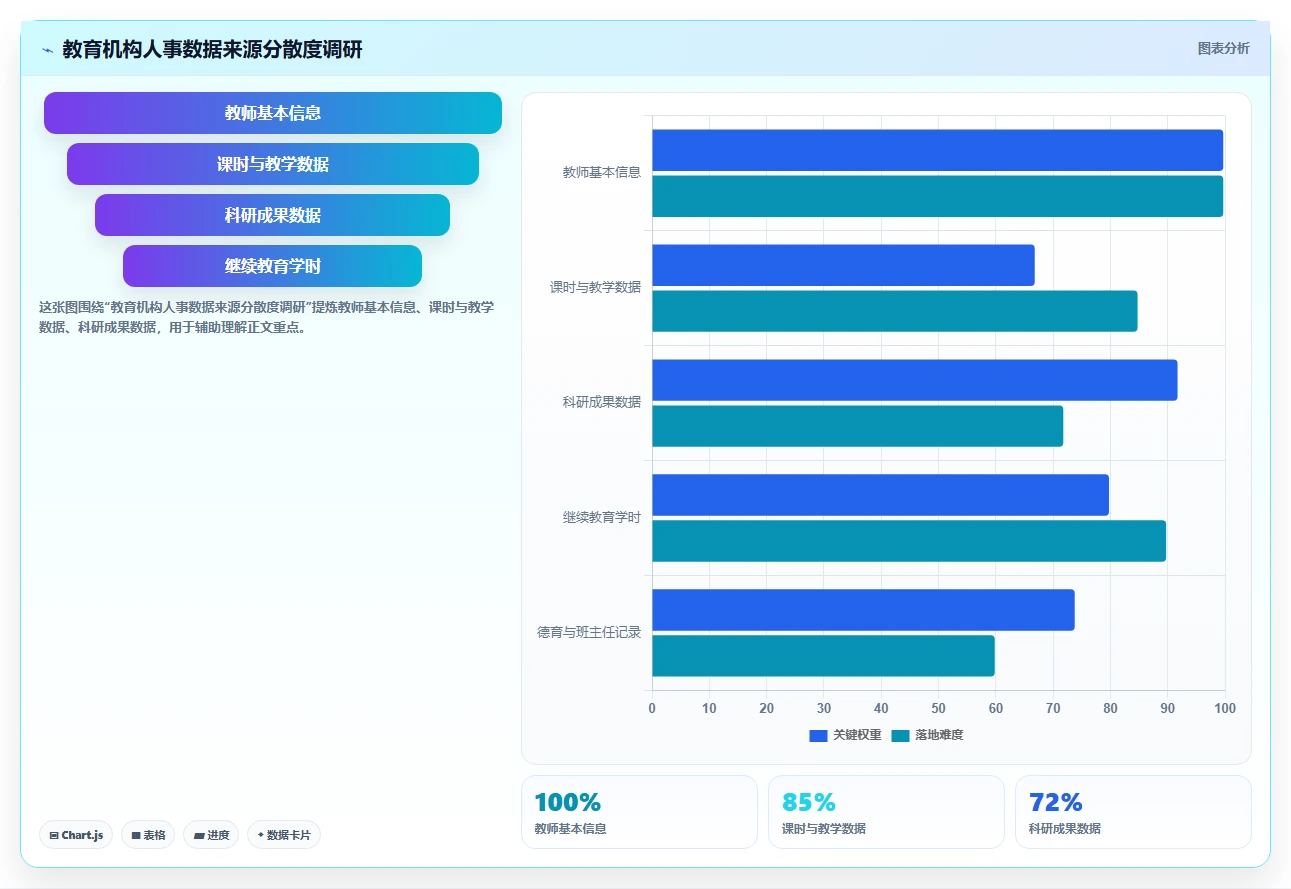
Task: Select the 课时与教学数据 funnel bar
Action: (x=273, y=164)
